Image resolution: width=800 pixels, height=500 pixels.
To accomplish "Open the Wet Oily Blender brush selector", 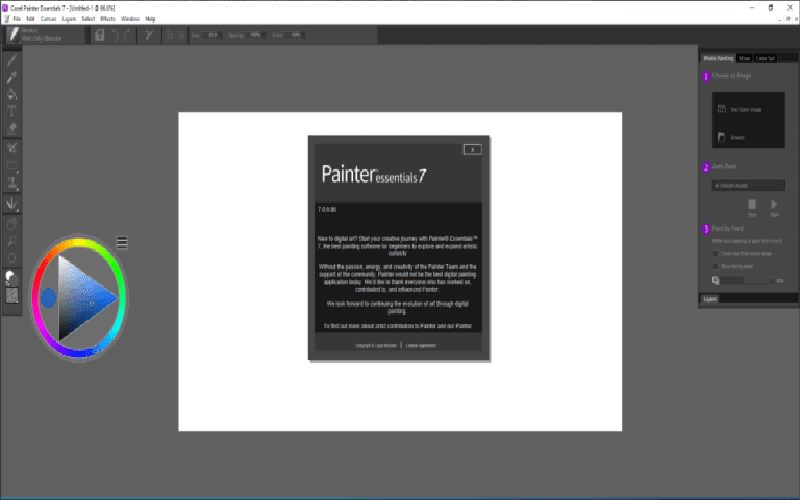I will pos(45,35).
